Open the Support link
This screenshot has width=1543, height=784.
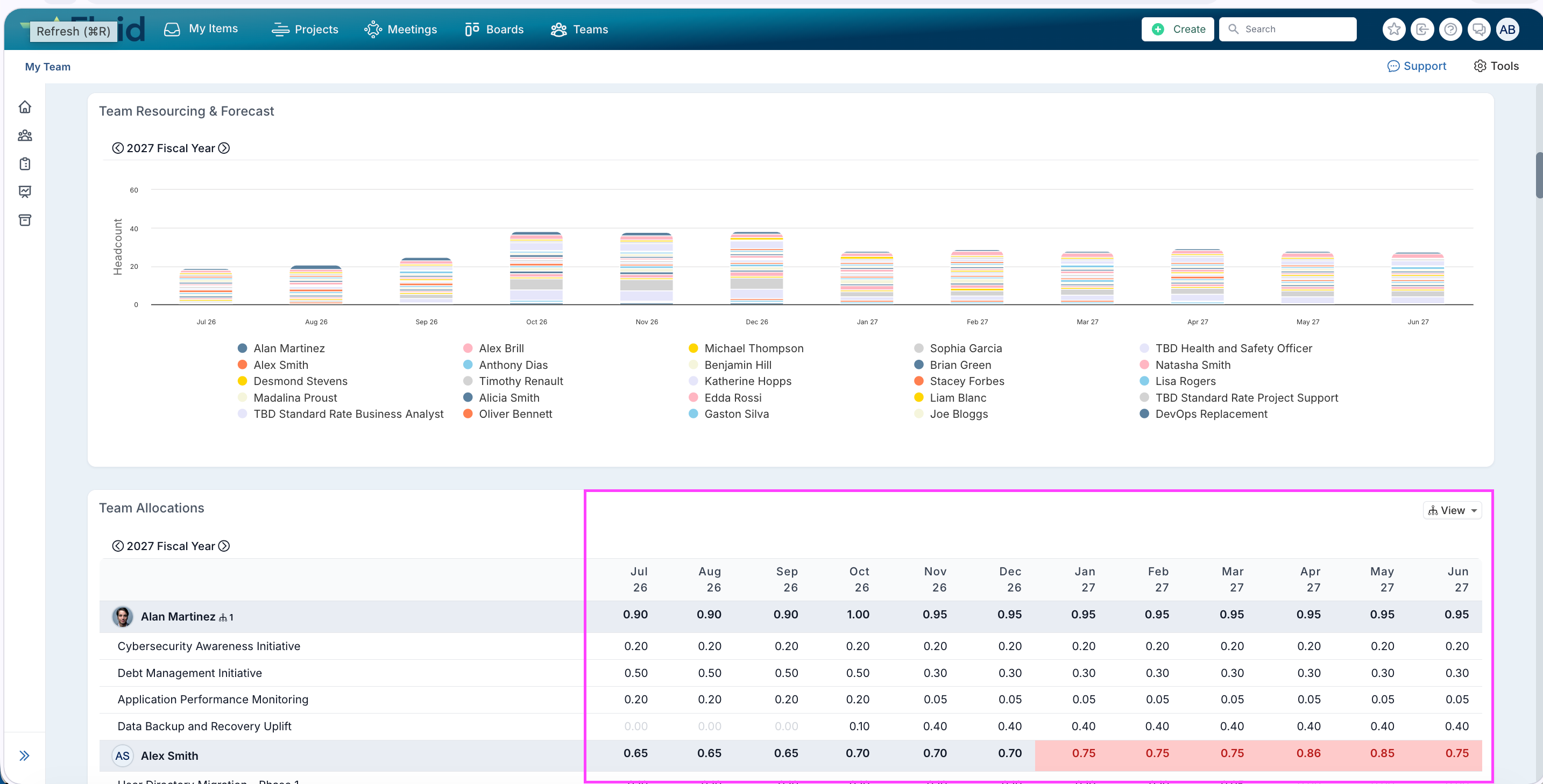pos(1417,67)
